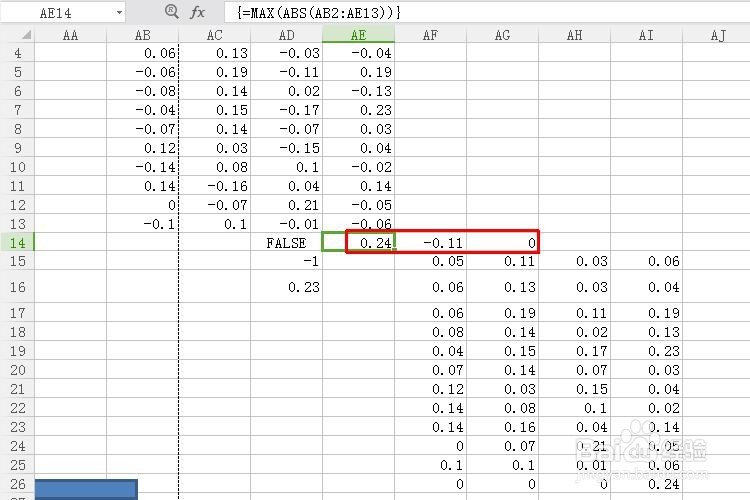The width and height of the screenshot is (750, 500).
Task: Select column header AJ
Action: click(716, 35)
